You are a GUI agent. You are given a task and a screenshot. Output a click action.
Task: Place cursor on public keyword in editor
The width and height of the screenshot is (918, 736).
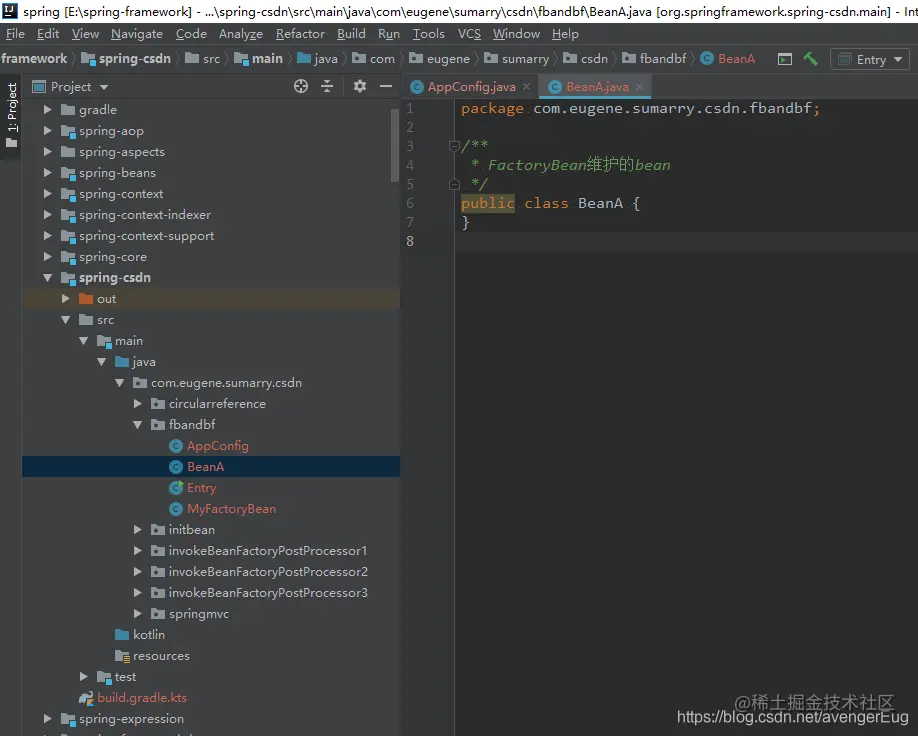coord(487,203)
